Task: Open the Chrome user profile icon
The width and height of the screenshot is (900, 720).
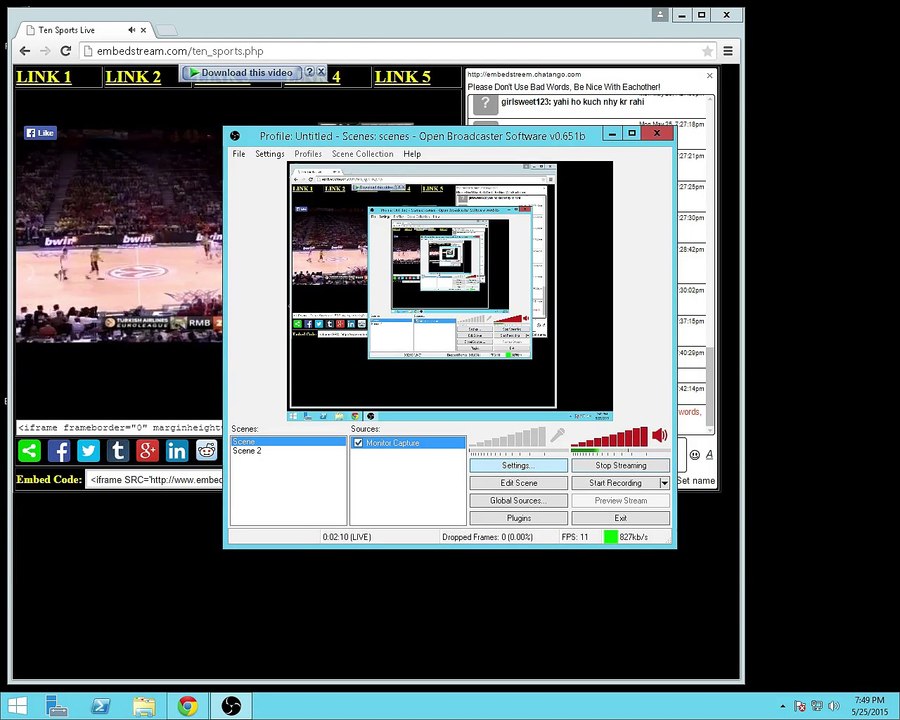Action: point(660,15)
